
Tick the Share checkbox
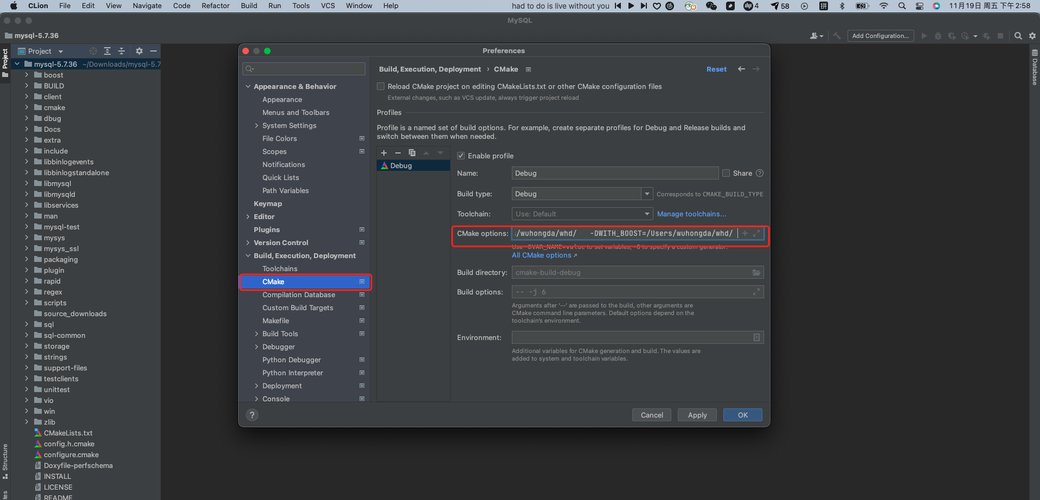(726, 173)
